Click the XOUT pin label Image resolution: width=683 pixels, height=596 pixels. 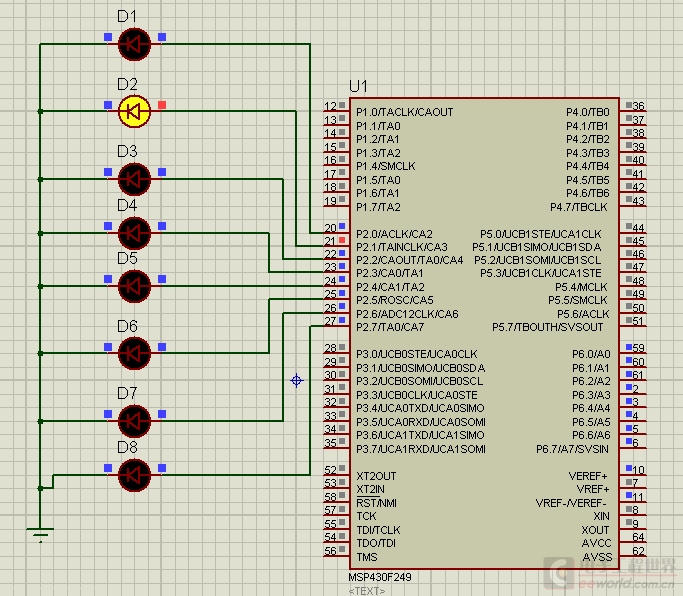[x=595, y=530]
